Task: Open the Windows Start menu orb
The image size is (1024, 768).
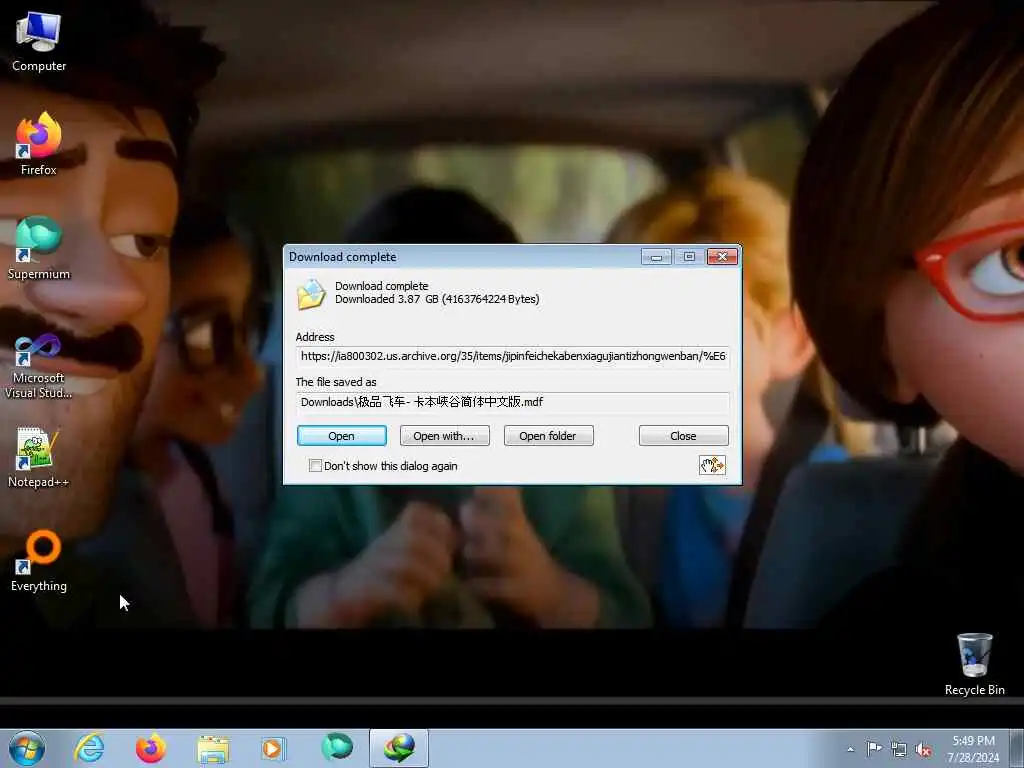Action: tap(27, 748)
